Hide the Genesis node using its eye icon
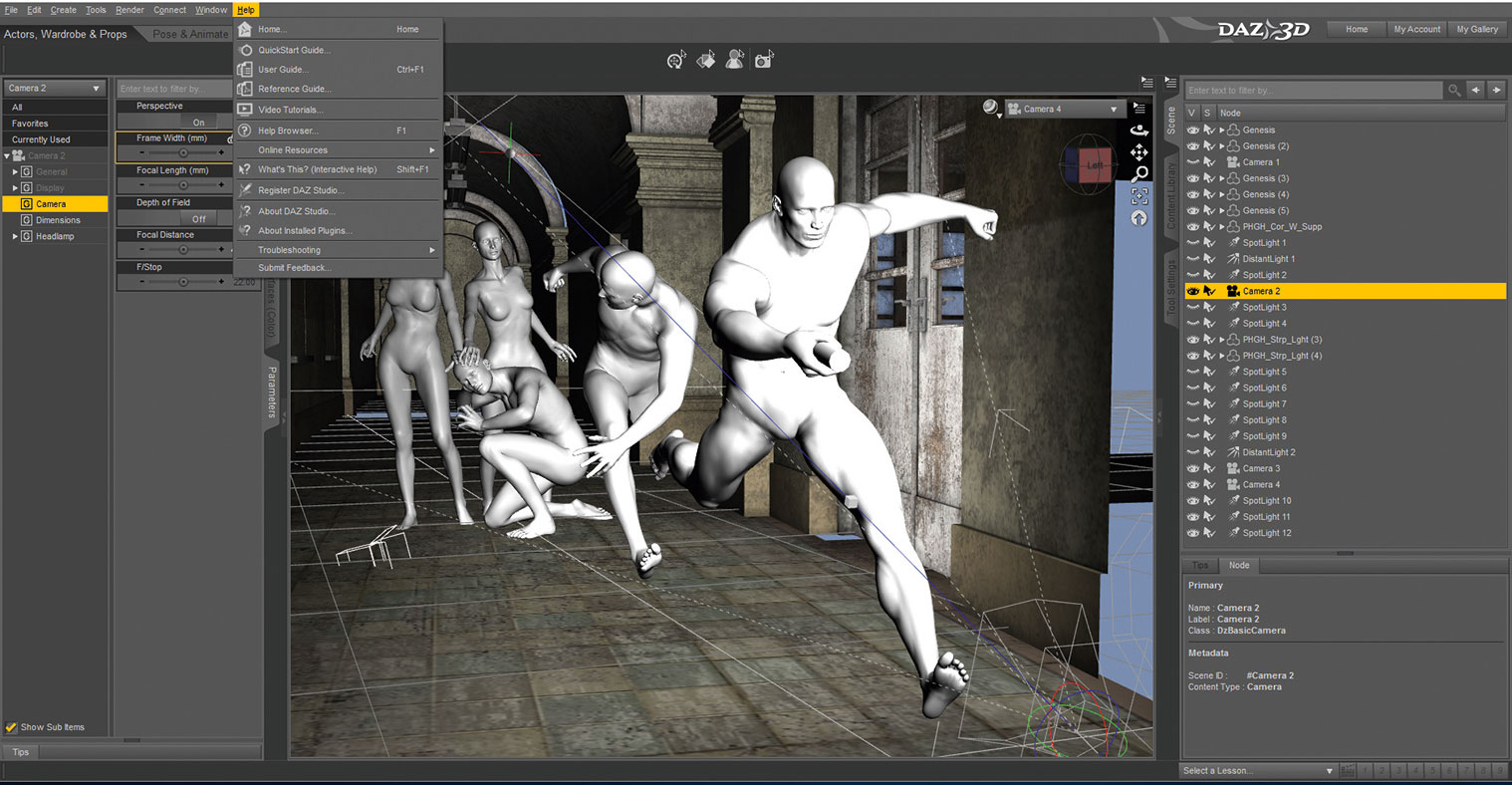The height and width of the screenshot is (785, 1512). pos(1192,131)
